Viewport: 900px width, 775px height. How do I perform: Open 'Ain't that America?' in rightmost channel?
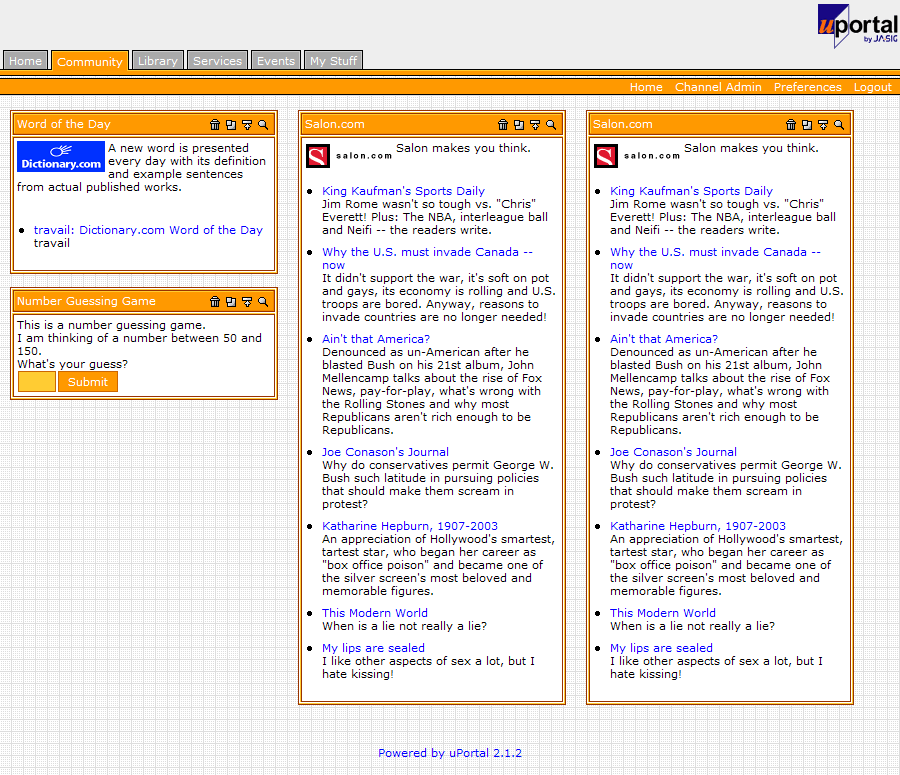pyautogui.click(x=664, y=339)
